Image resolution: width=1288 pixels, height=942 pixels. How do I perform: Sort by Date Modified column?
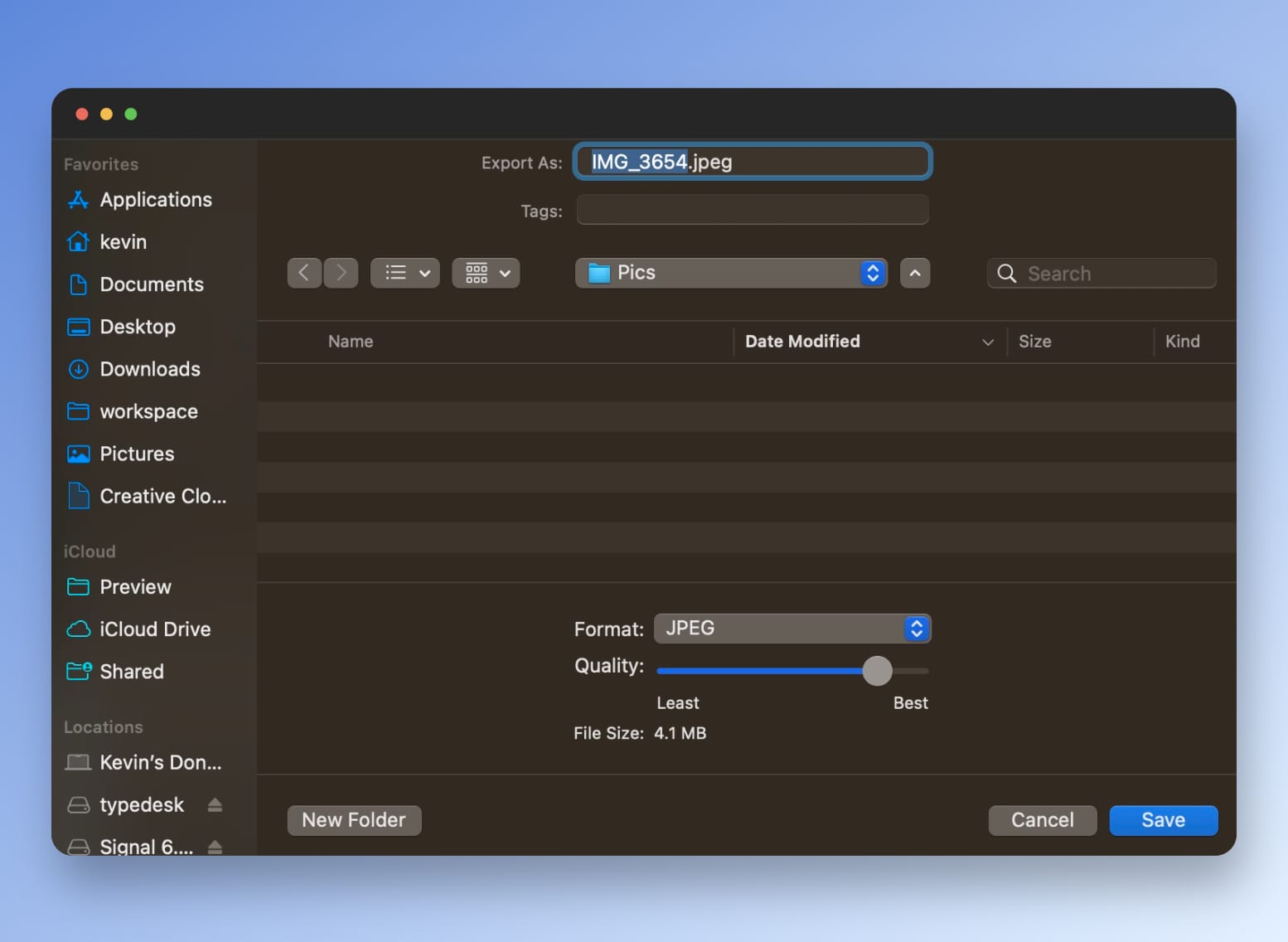802,342
